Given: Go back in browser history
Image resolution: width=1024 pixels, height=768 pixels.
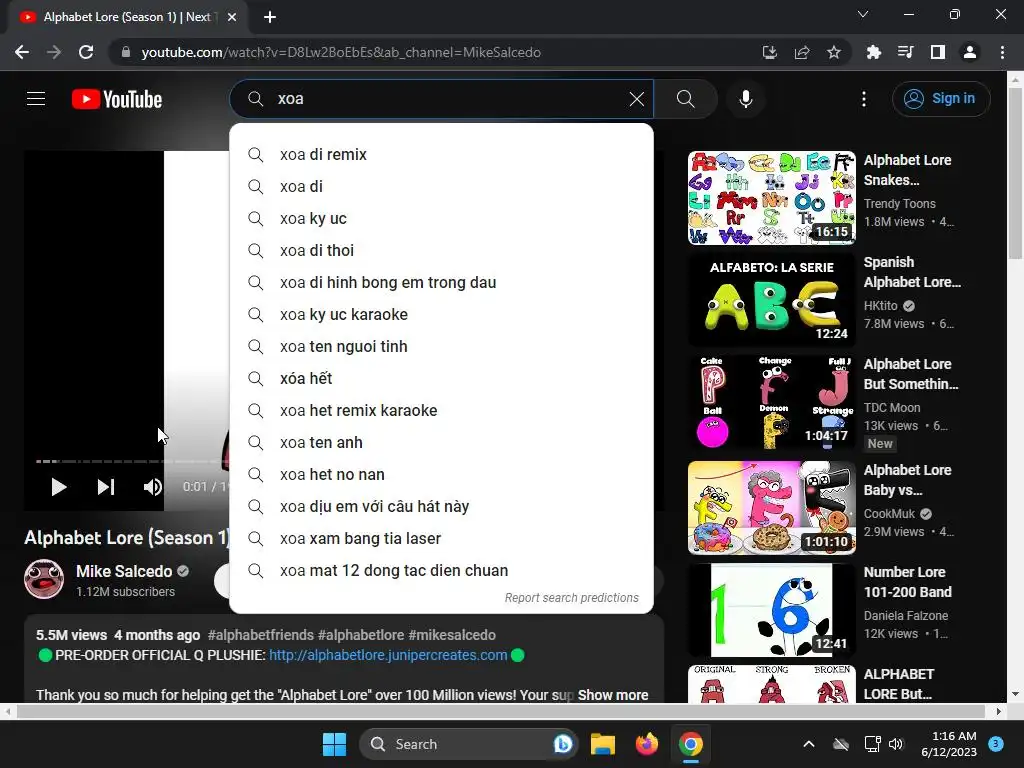Looking at the screenshot, I should point(22,52).
